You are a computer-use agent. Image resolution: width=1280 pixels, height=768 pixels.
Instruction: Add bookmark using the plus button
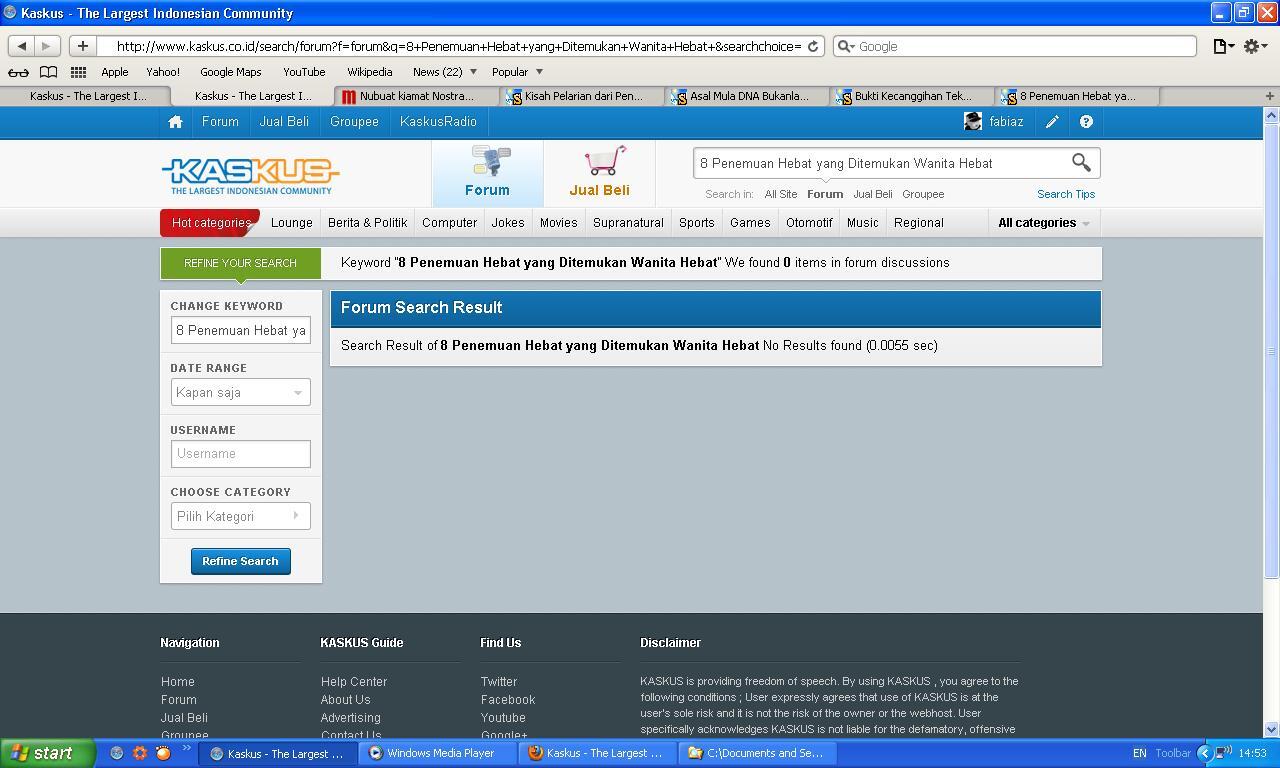pos(83,46)
